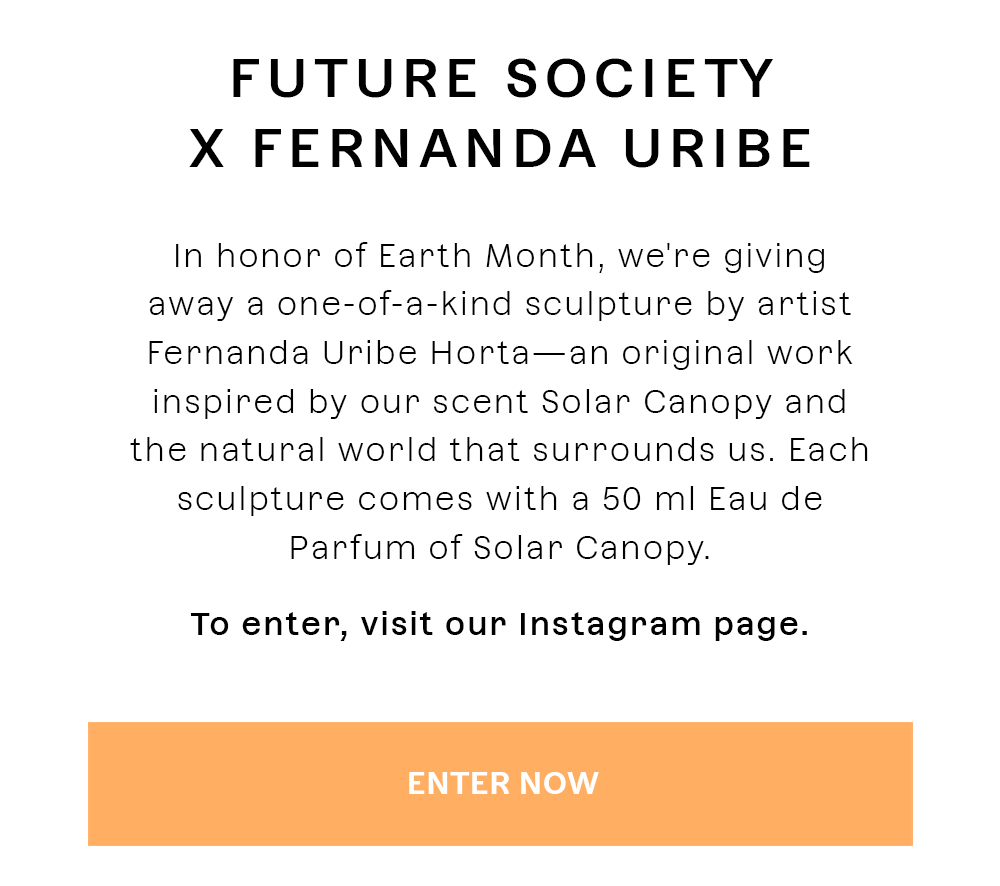
Task: Click the word 'sculpture' before 'by artist'
Action: (609, 305)
